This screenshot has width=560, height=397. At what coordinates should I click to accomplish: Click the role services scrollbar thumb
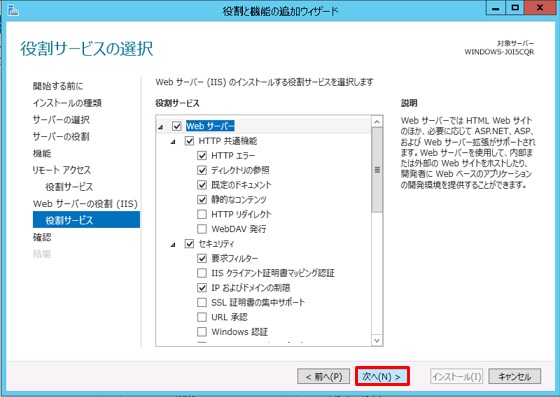coord(377,170)
